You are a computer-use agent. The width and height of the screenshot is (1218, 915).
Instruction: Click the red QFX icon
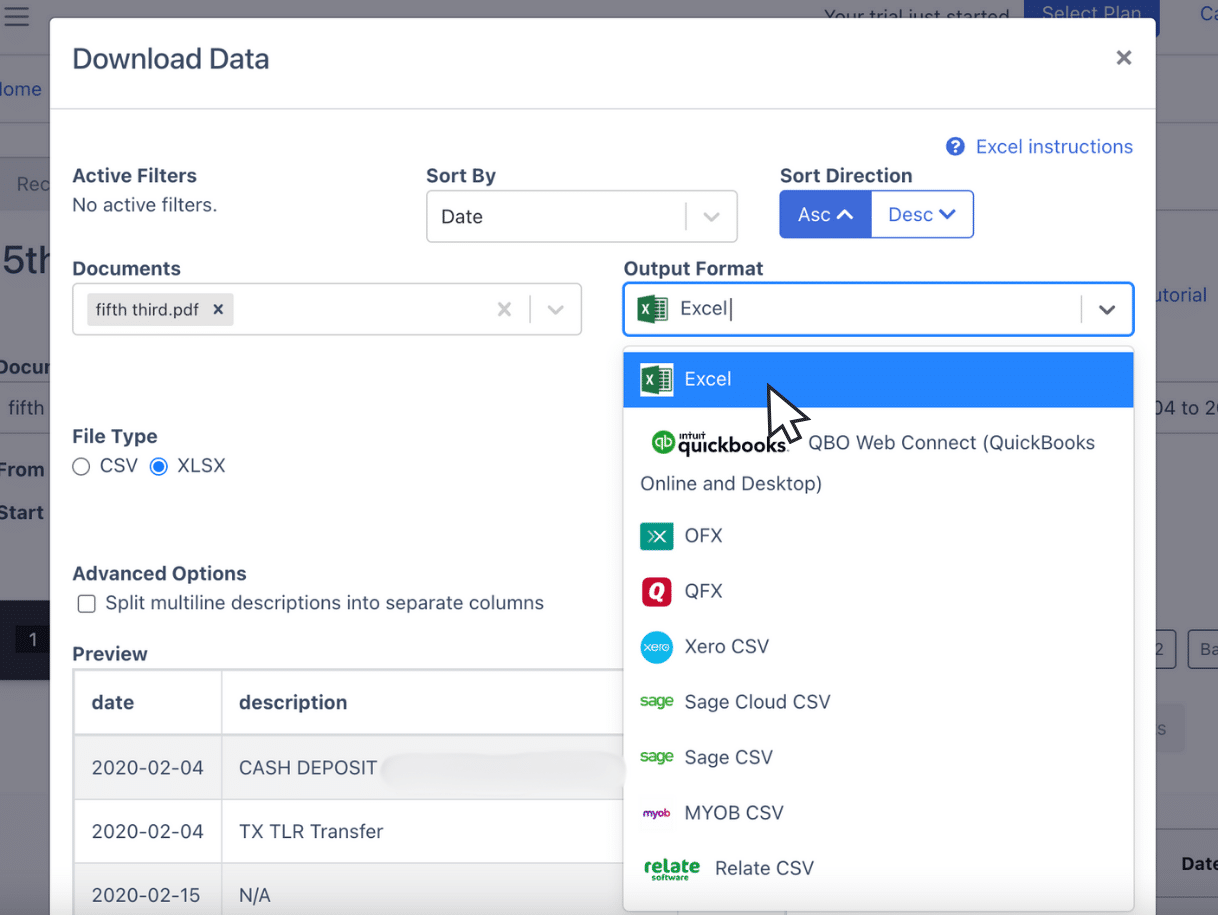click(x=656, y=591)
